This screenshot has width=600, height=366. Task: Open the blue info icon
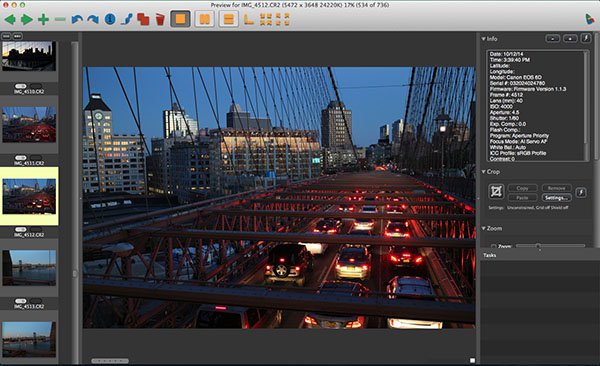coord(110,19)
